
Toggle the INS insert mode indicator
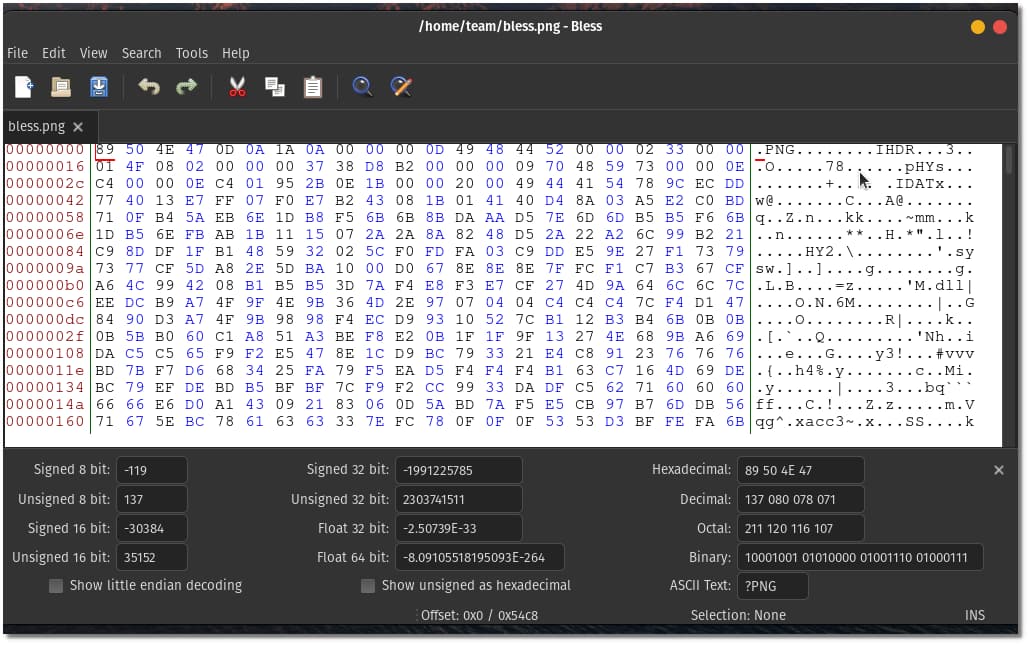pyautogui.click(x=975, y=615)
